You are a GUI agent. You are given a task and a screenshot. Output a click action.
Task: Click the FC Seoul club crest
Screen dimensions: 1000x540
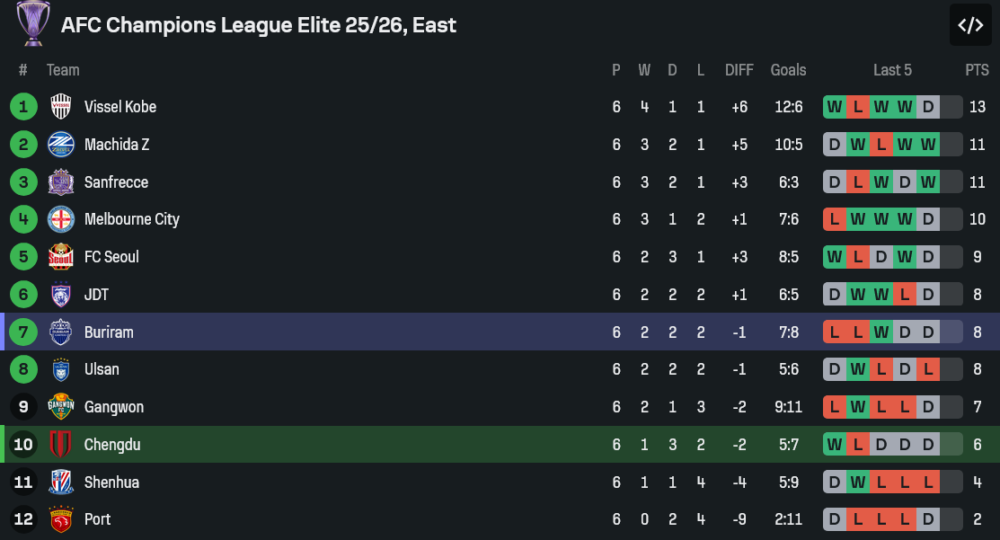click(61, 257)
